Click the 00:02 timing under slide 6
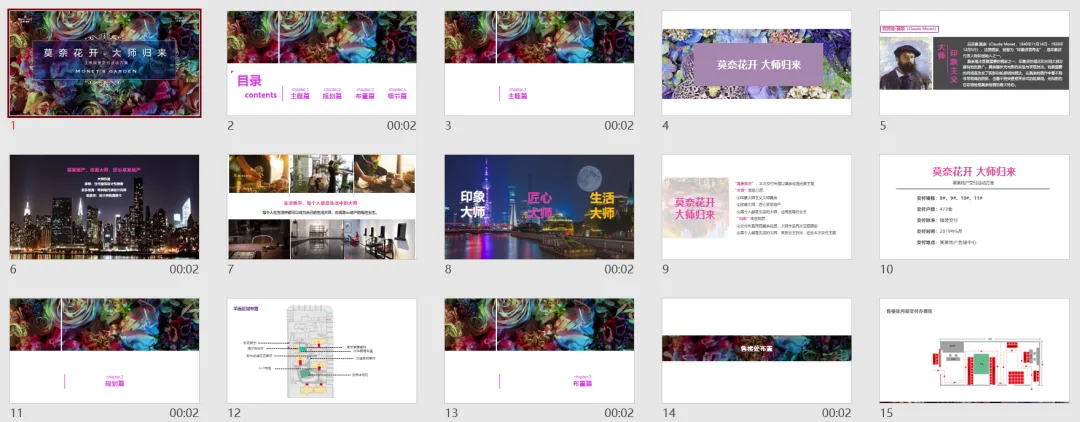 click(185, 270)
